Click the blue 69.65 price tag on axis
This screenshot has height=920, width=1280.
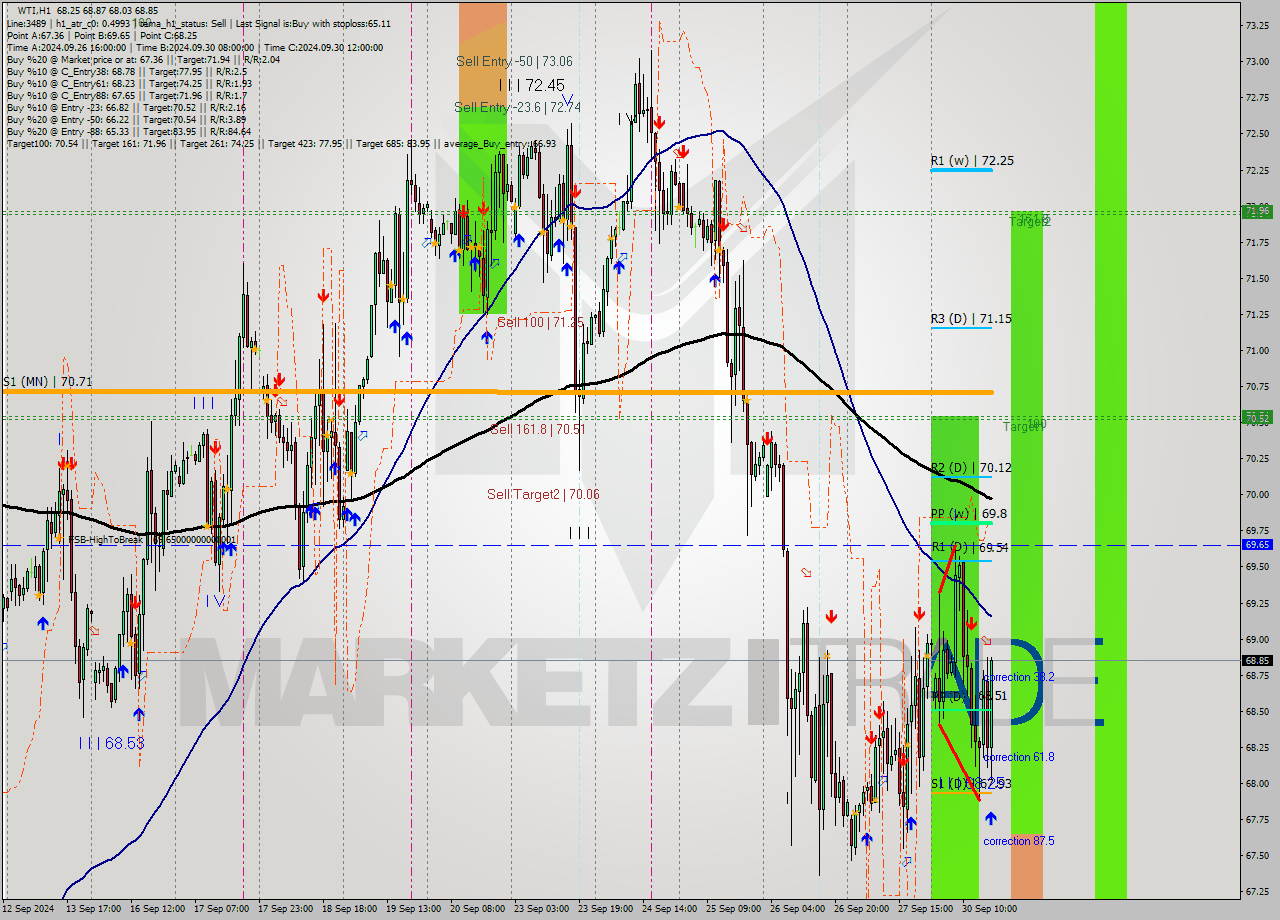click(1257, 545)
